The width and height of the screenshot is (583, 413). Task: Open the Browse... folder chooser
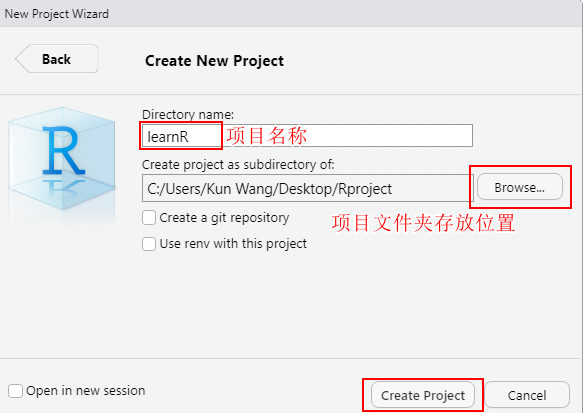click(519, 187)
